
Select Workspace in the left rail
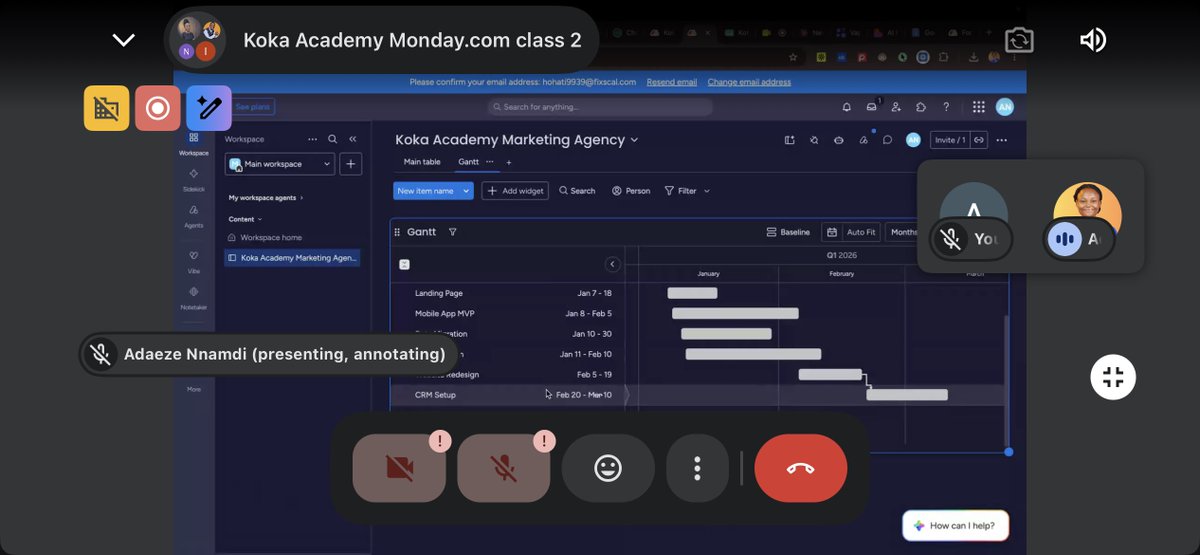[x=194, y=144]
